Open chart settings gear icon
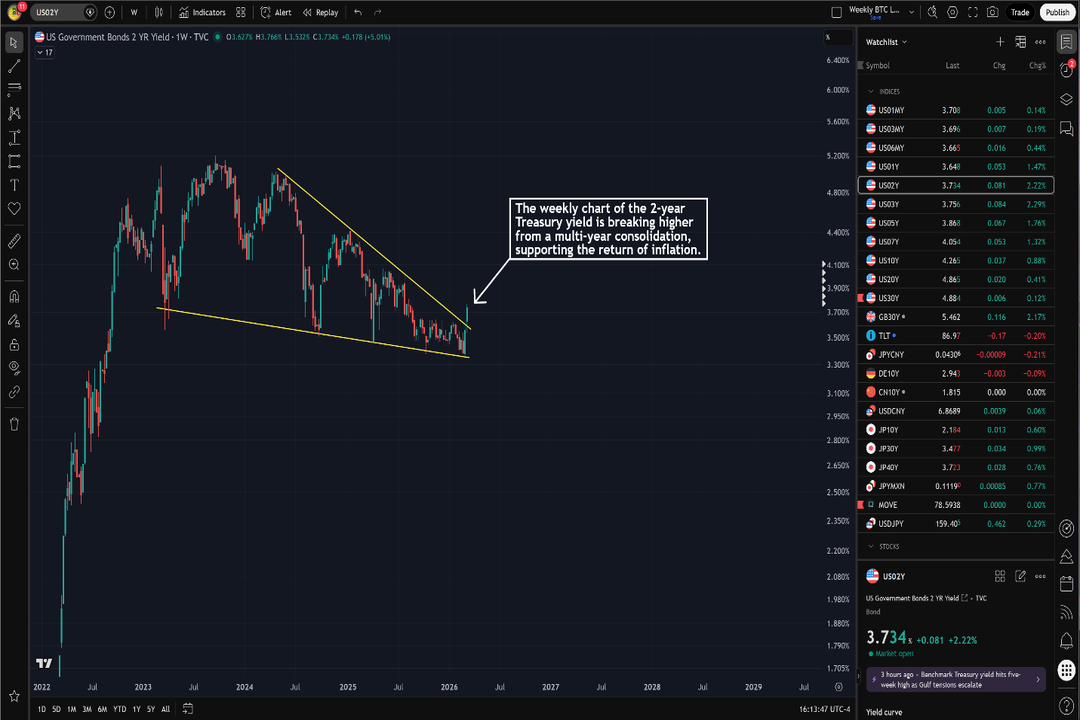 (x=953, y=12)
